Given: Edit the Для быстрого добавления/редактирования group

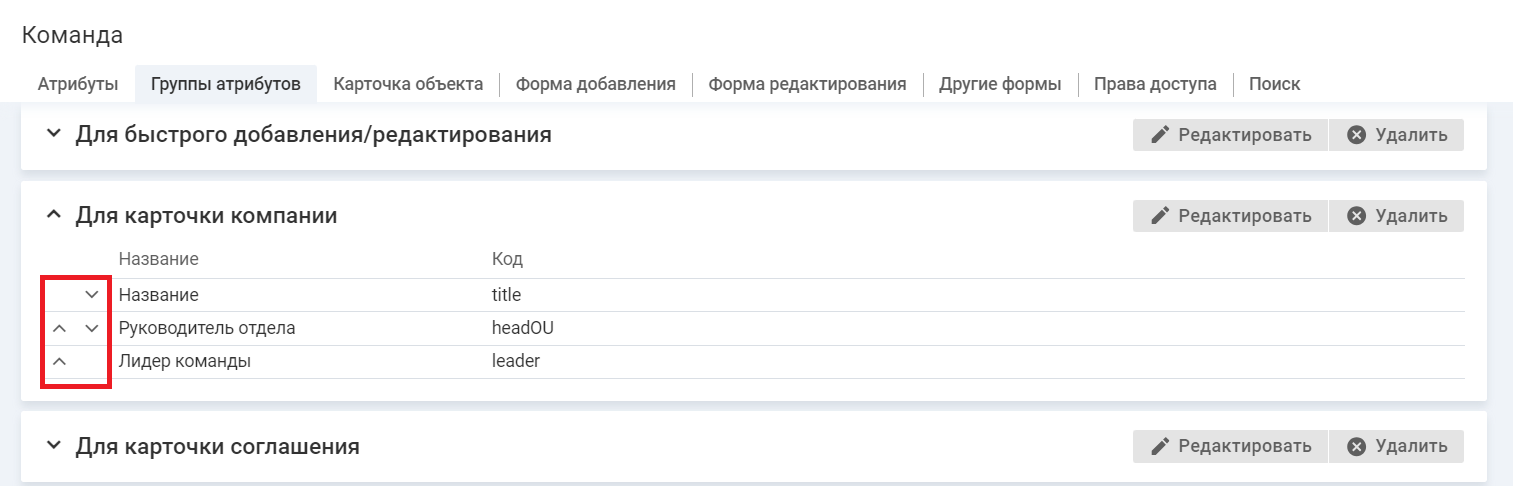Looking at the screenshot, I should click(1230, 135).
